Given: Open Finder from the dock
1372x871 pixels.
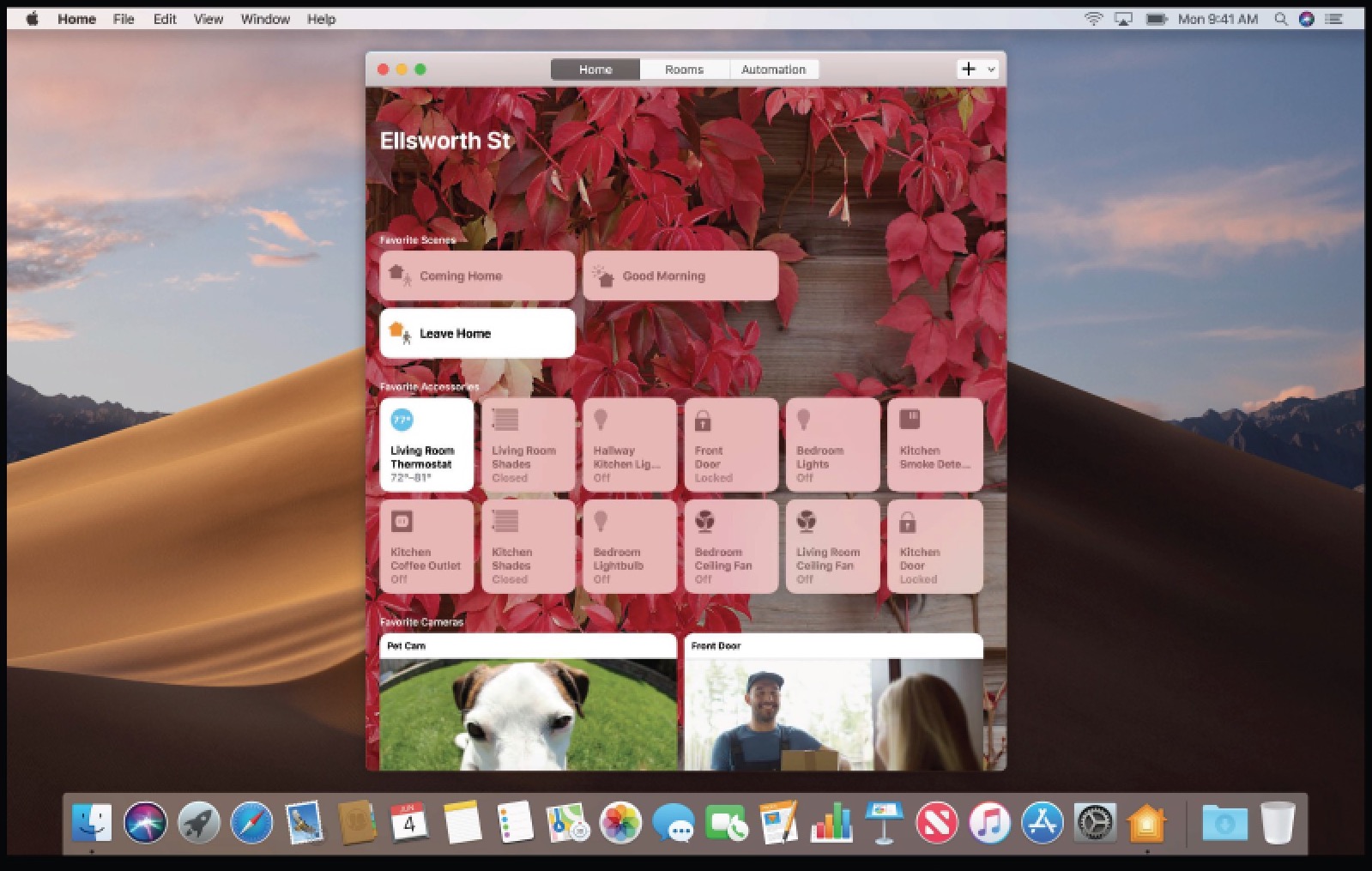Looking at the screenshot, I should 92,823.
